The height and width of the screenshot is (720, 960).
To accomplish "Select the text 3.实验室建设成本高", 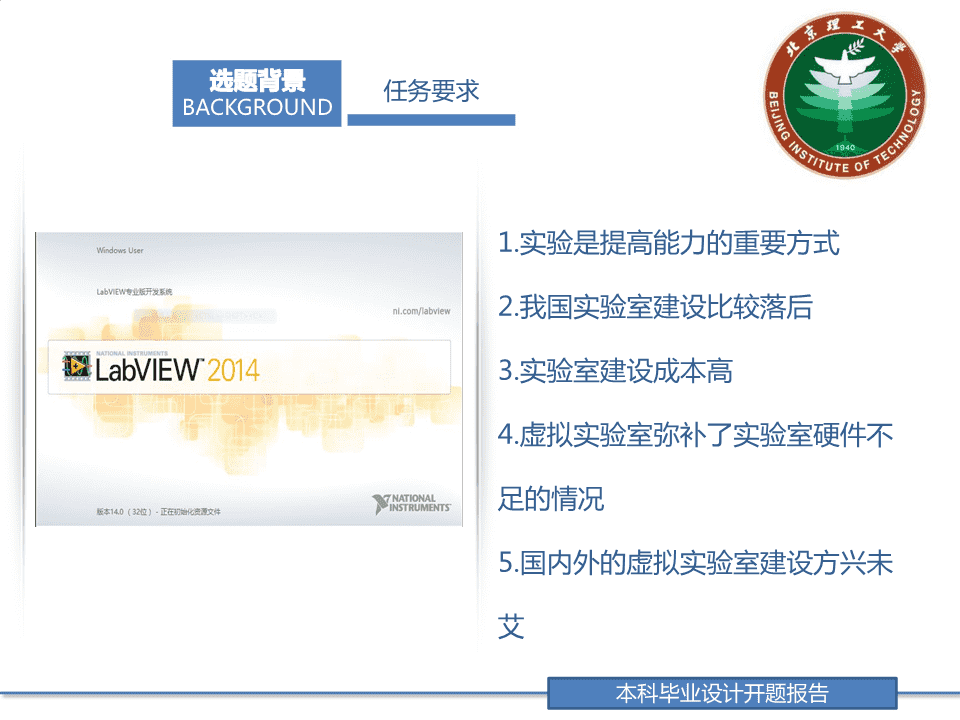I will (x=615, y=370).
